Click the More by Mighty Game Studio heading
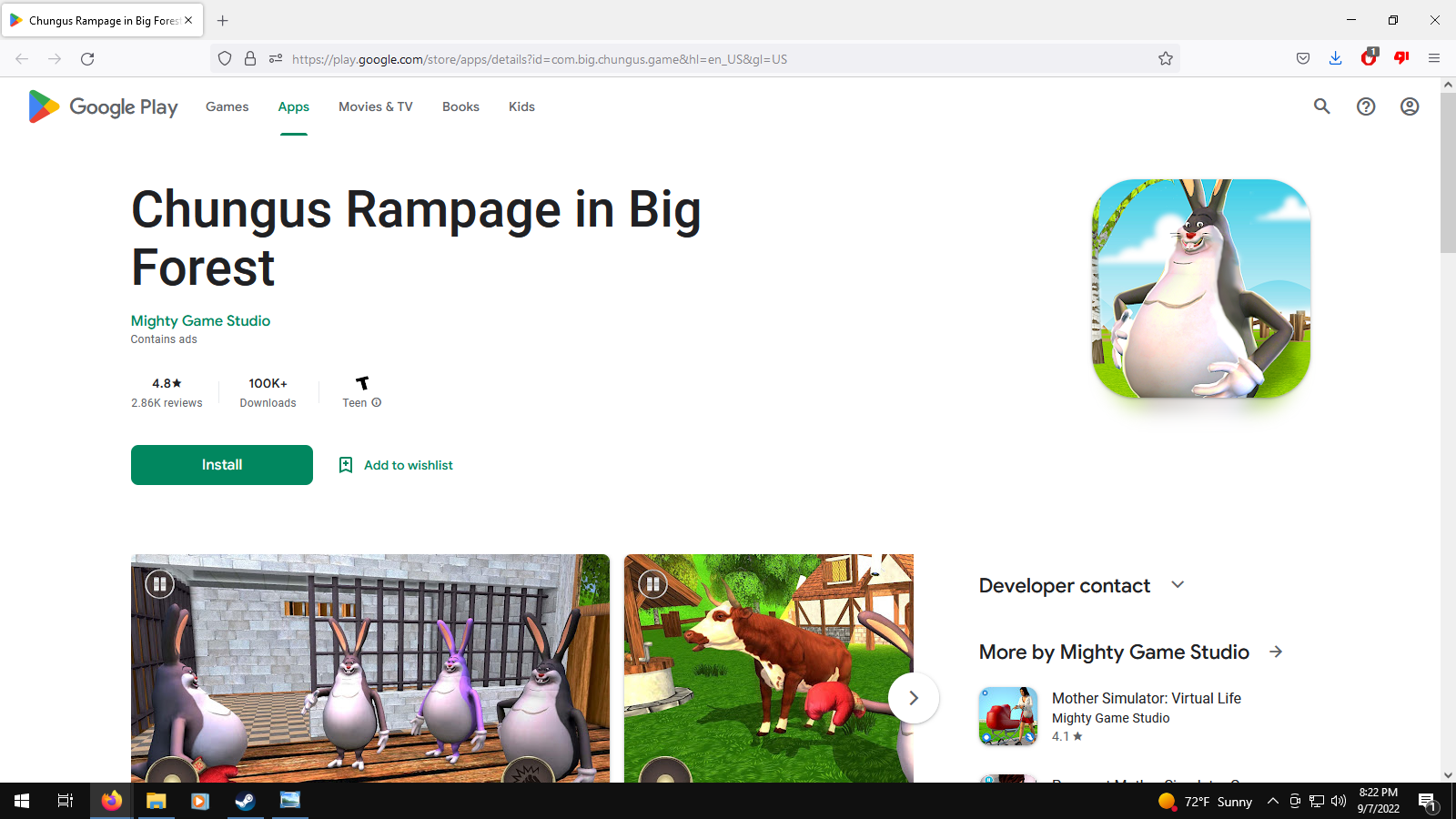 [1114, 652]
